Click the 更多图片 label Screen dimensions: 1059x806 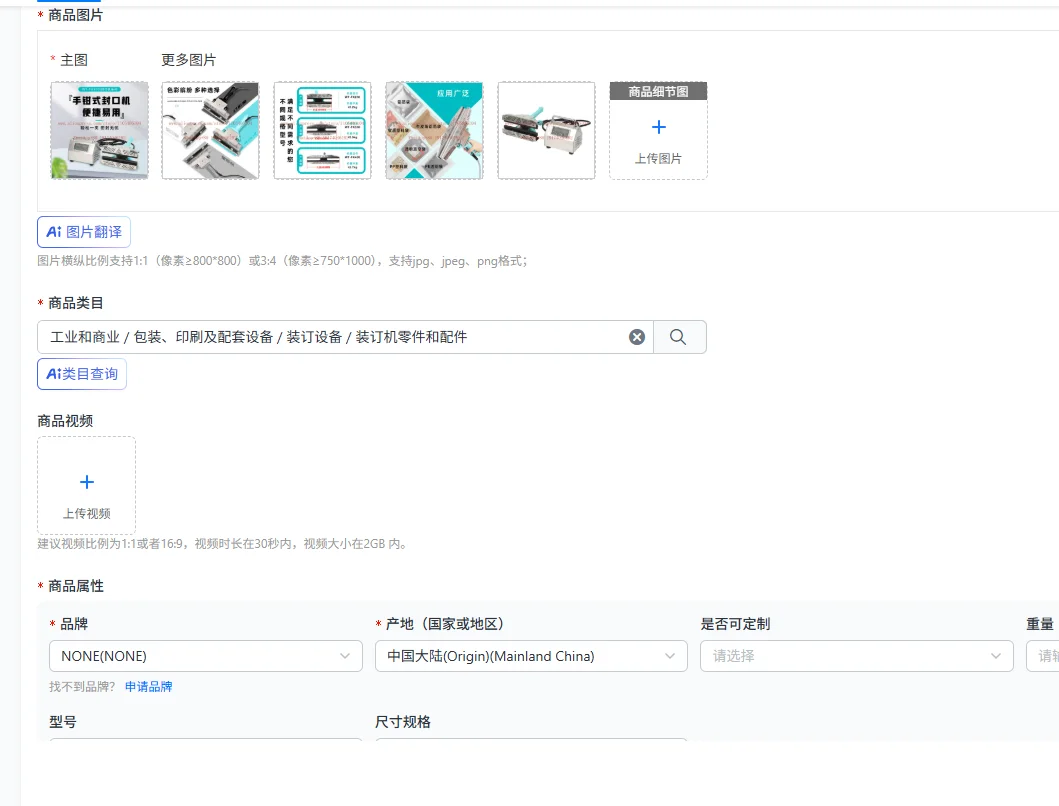click(x=188, y=60)
